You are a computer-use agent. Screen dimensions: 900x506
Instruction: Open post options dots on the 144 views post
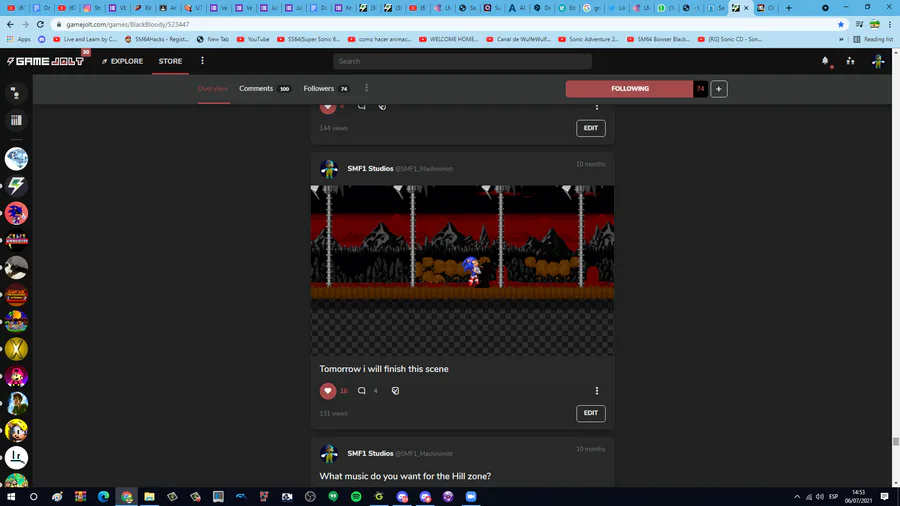click(597, 107)
